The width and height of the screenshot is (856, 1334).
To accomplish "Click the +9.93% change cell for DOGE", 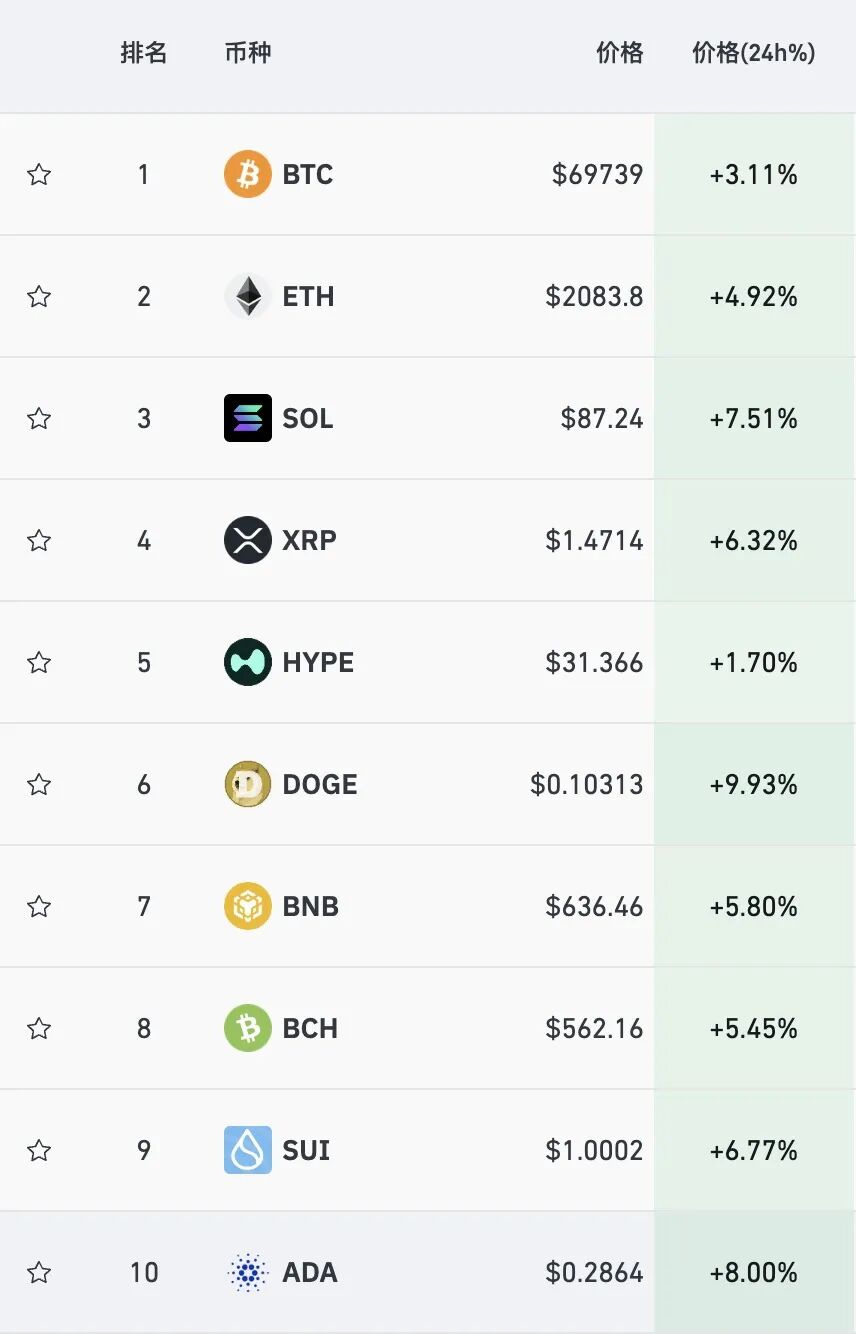I will (x=753, y=784).
